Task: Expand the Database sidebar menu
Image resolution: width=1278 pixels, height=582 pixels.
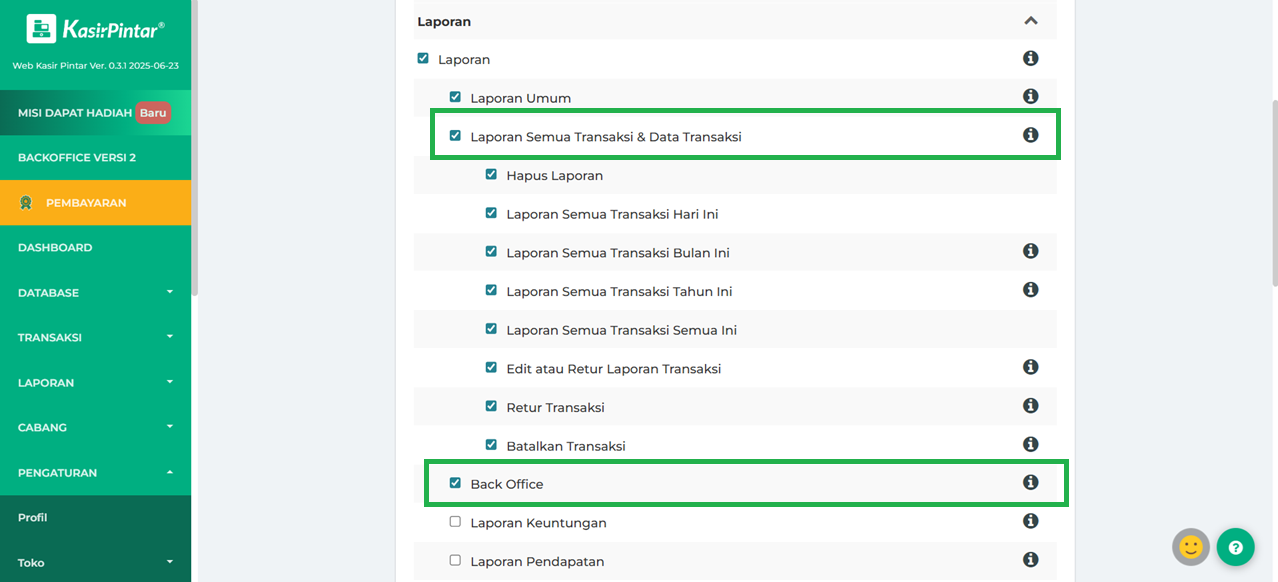Action: (95, 293)
